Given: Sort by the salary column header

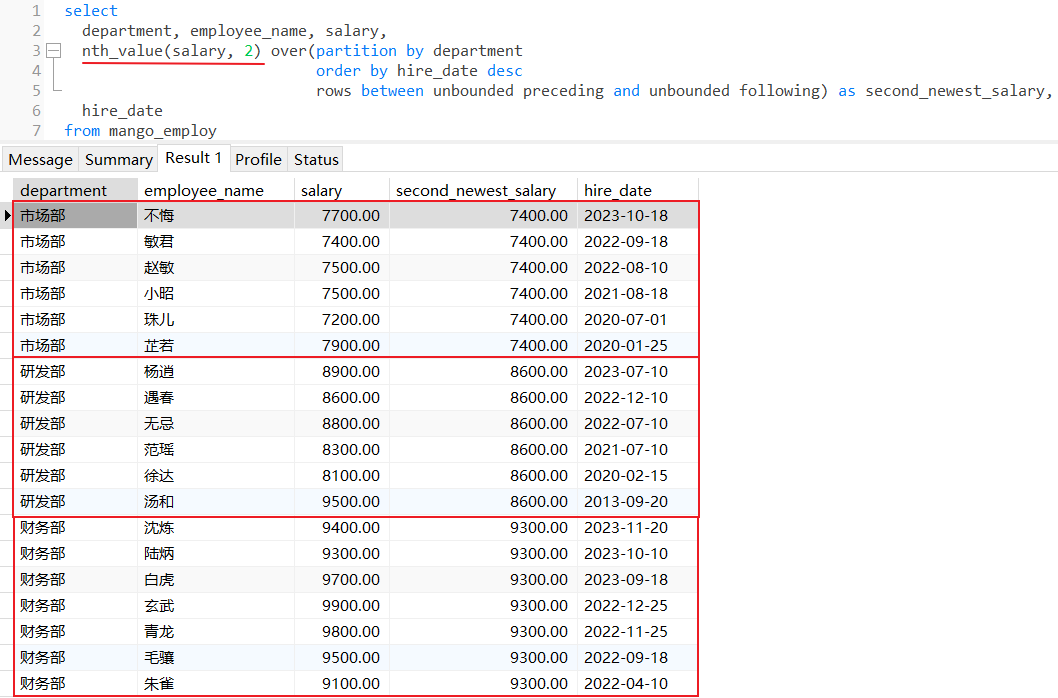Looking at the screenshot, I should pyautogui.click(x=342, y=190).
